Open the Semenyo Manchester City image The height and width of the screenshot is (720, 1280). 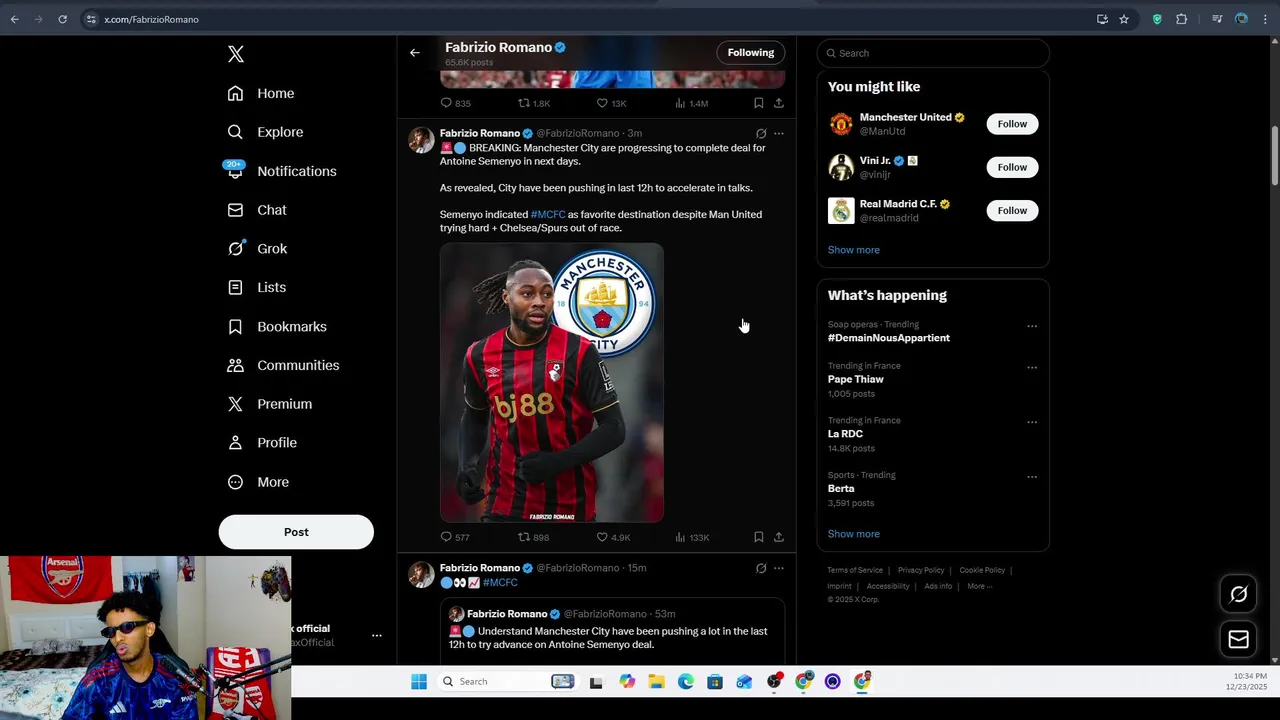(x=552, y=383)
